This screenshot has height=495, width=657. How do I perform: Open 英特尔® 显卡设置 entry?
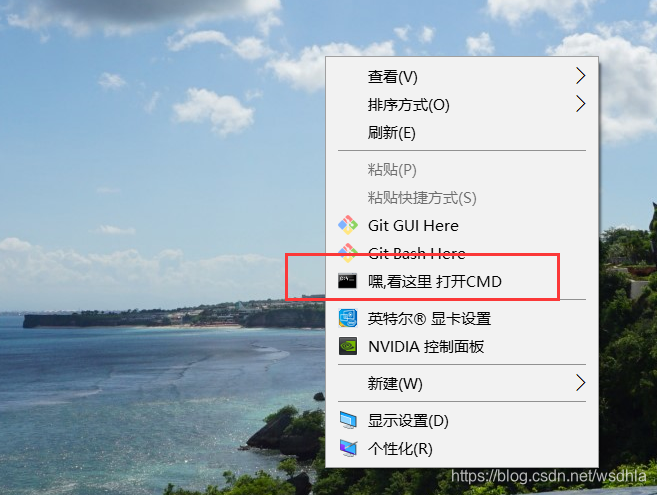[462, 319]
